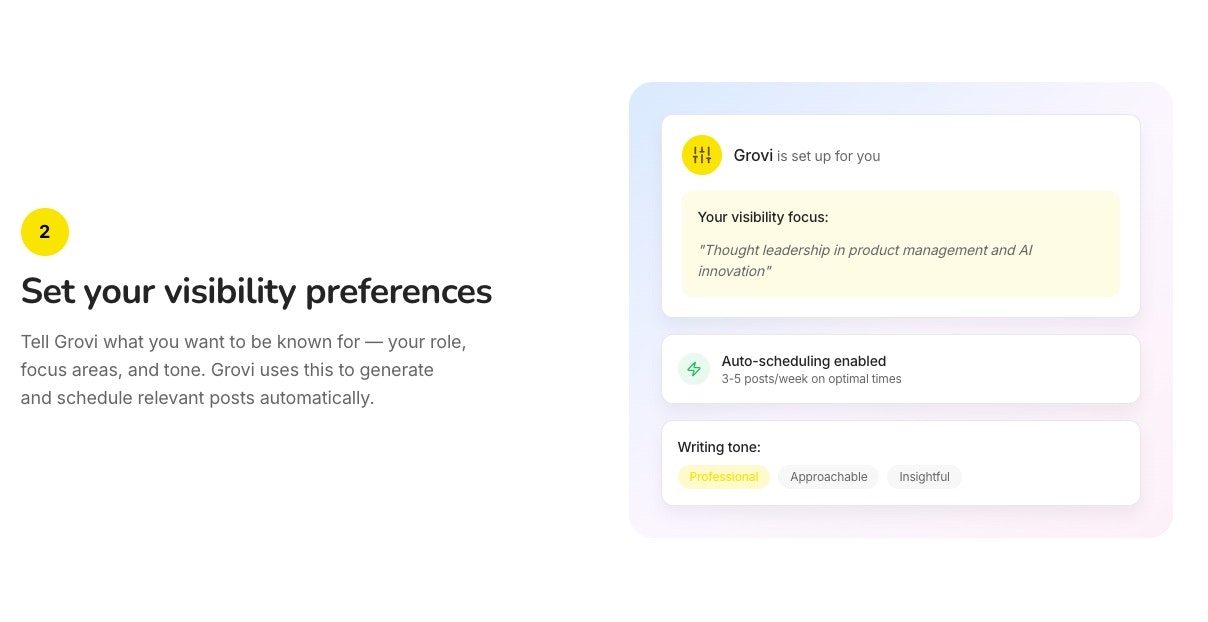Click the green lightning bolt auto-scheduling icon
1208x622 pixels.
[x=694, y=369]
